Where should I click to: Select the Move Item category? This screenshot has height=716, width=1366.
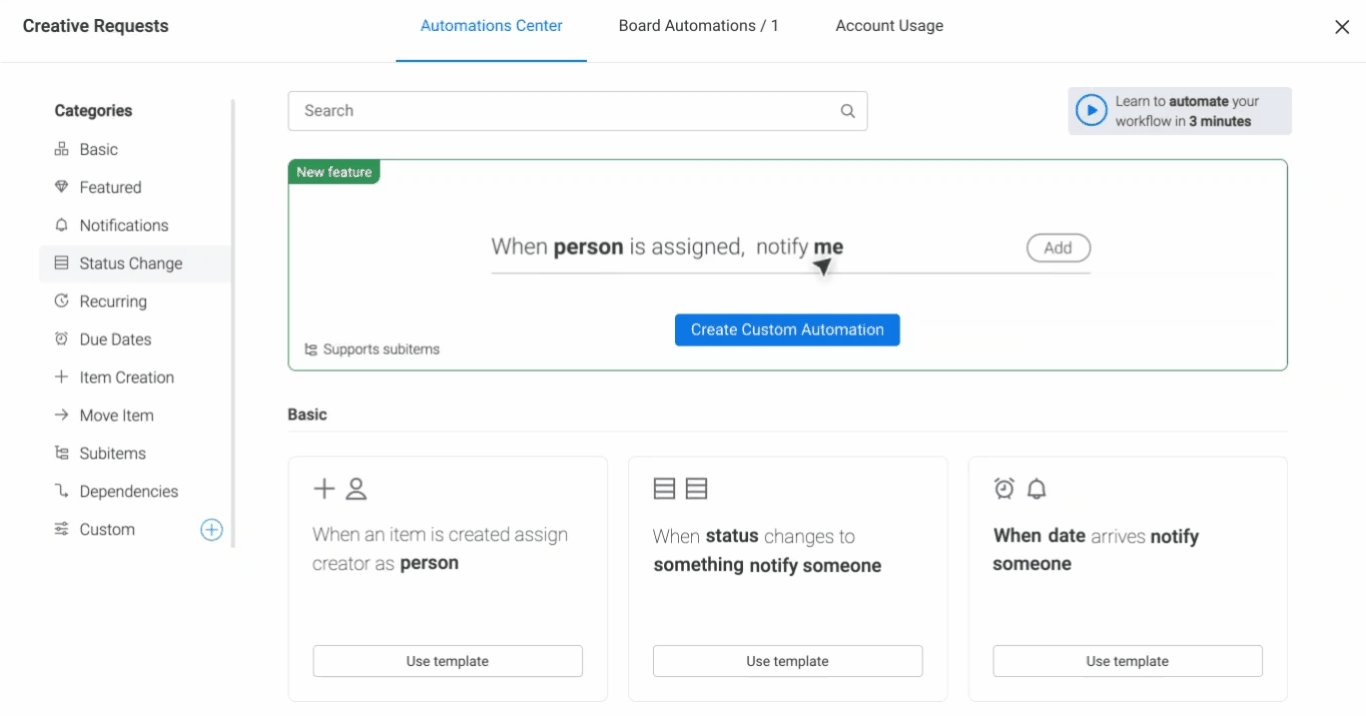click(x=134, y=415)
